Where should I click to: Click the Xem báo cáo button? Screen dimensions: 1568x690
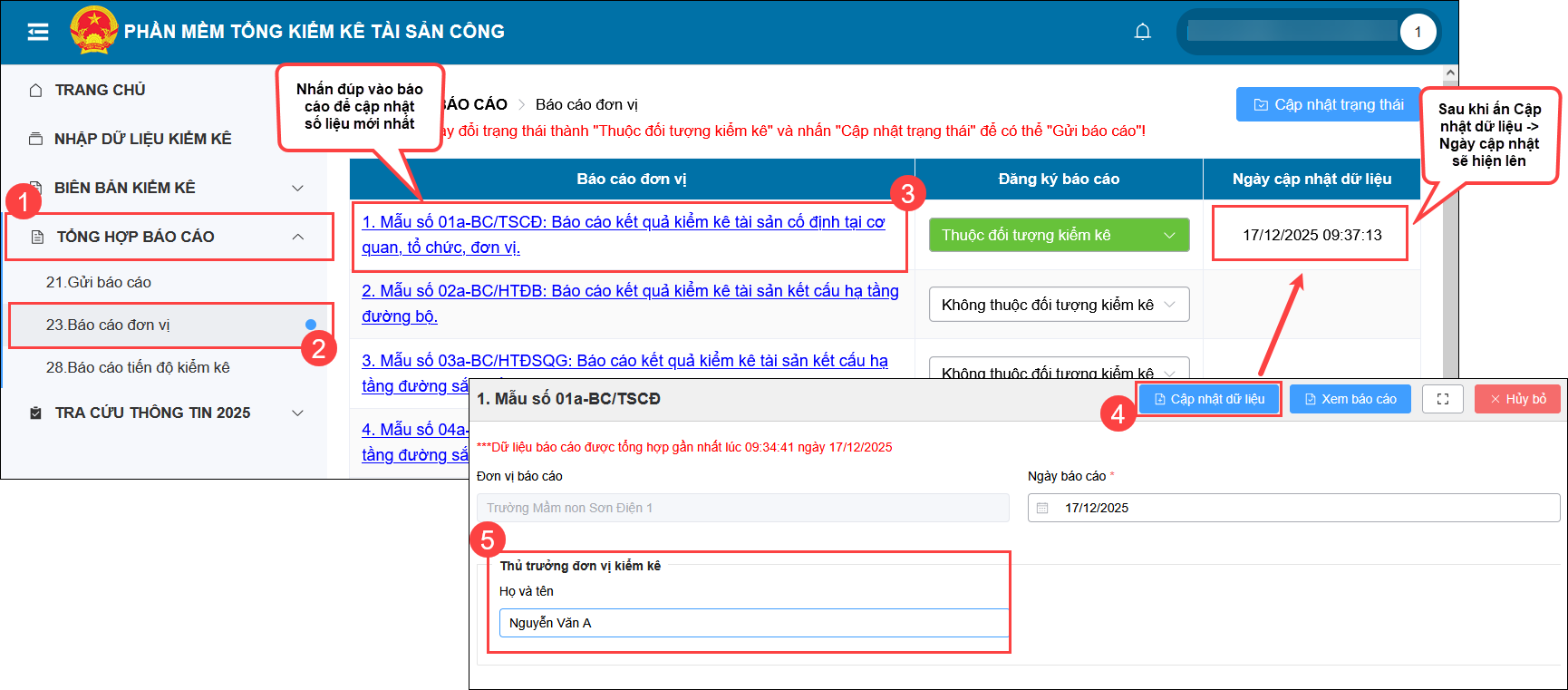click(1350, 399)
